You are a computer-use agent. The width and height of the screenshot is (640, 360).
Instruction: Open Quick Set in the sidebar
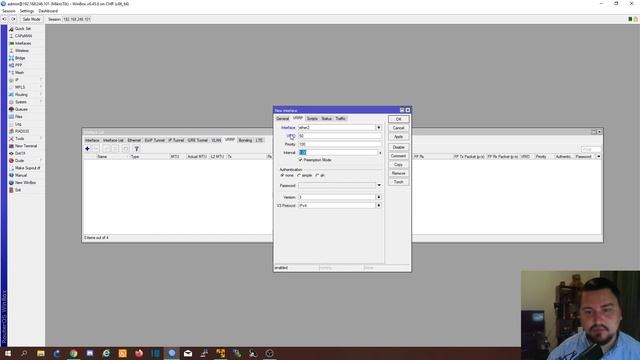(x=23, y=29)
